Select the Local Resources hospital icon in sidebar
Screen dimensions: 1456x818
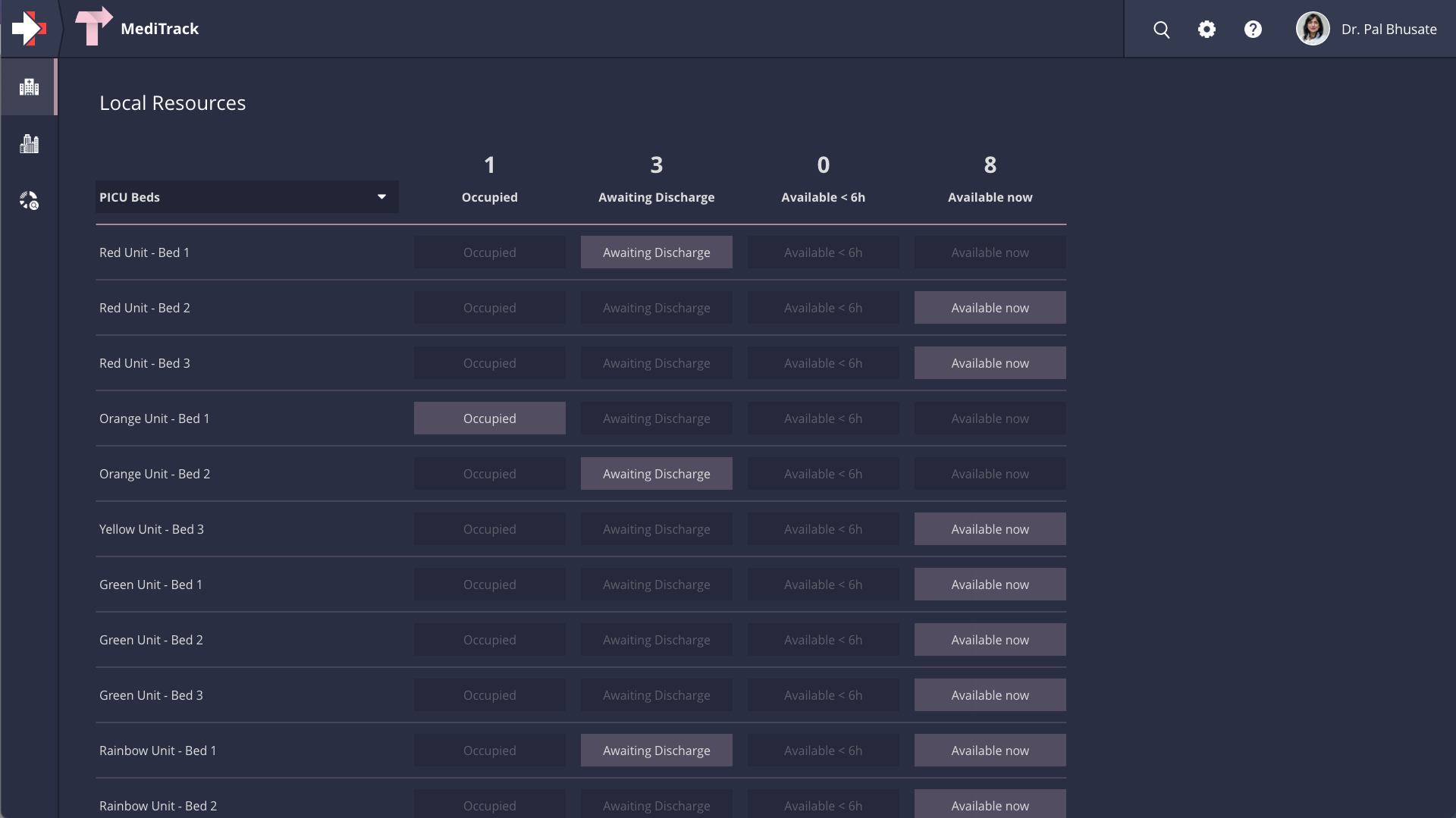(x=29, y=86)
